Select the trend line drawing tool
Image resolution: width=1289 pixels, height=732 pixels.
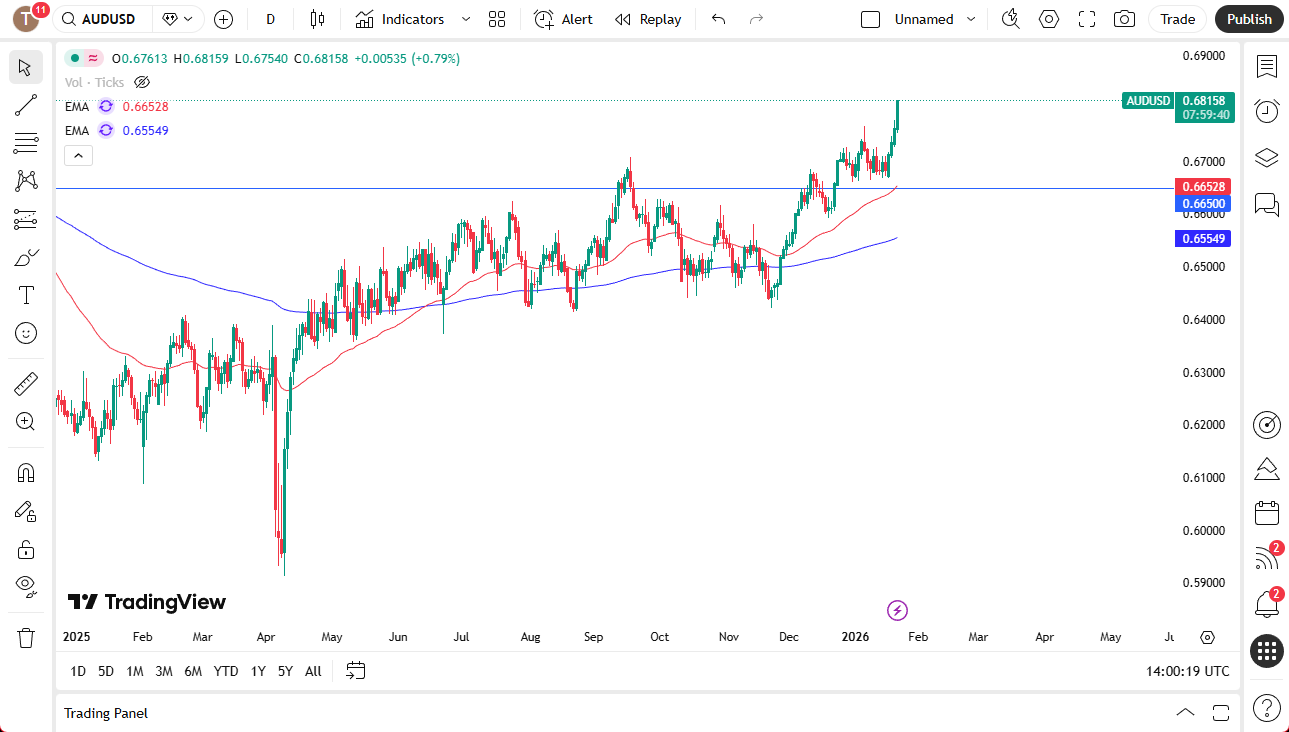coord(25,105)
